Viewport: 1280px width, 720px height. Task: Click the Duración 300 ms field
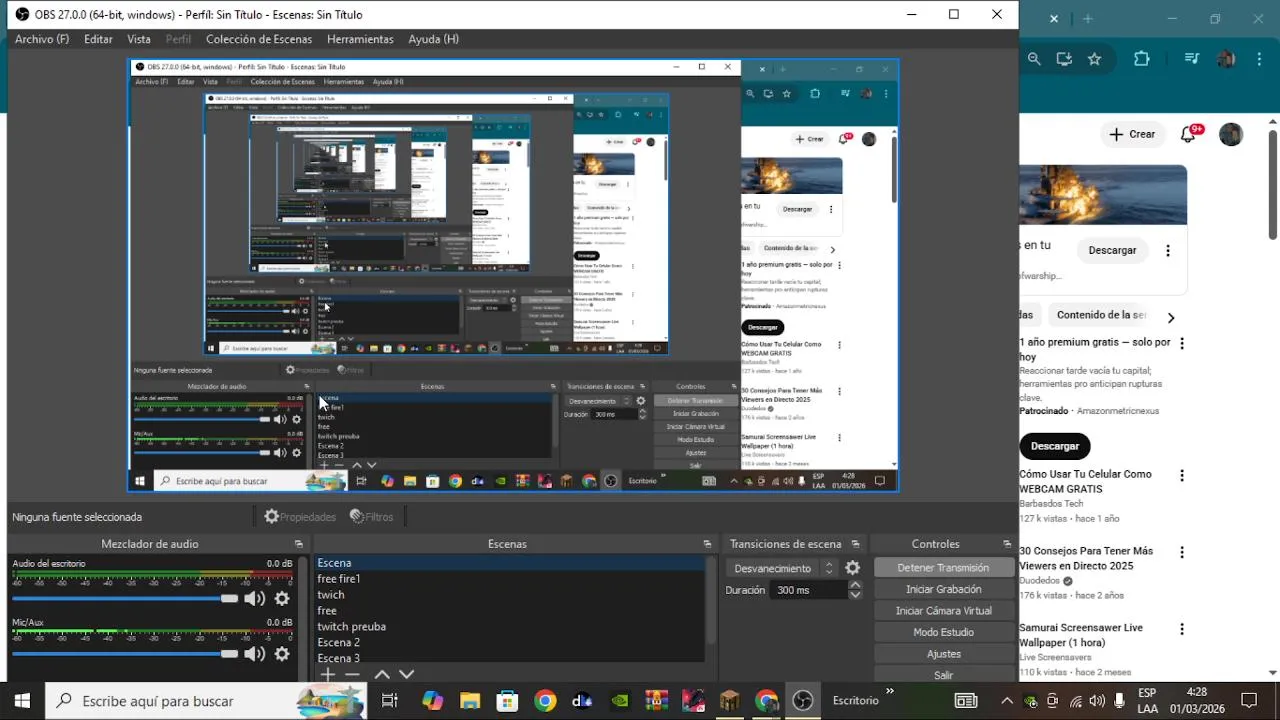808,590
